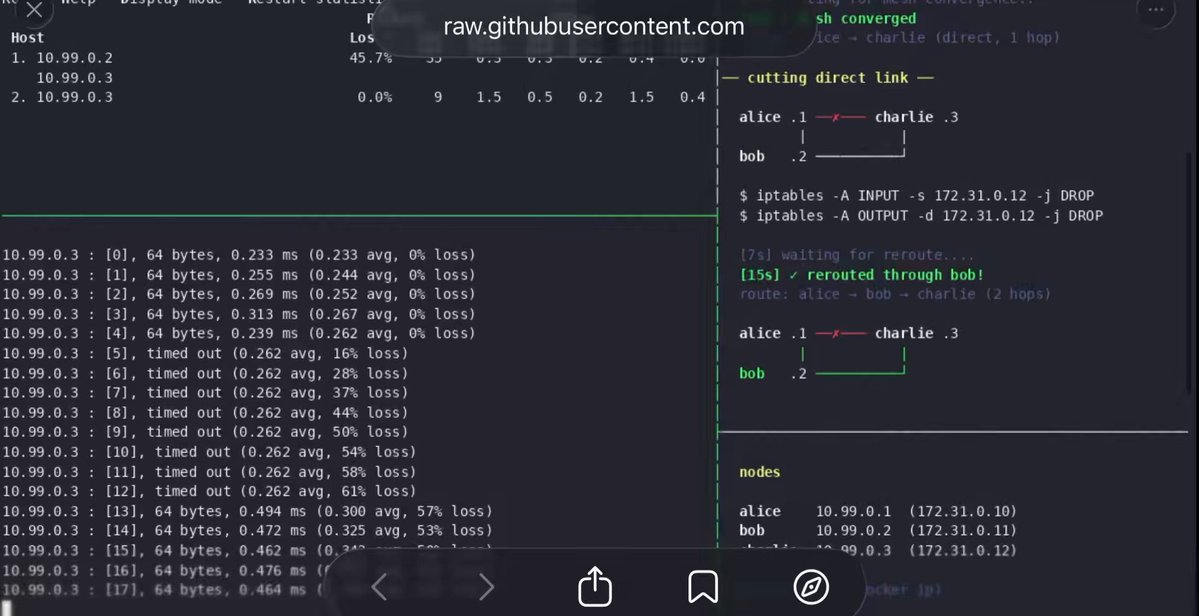Select ping line '[3], 64 bytes, 0.313 ms'

point(239,313)
